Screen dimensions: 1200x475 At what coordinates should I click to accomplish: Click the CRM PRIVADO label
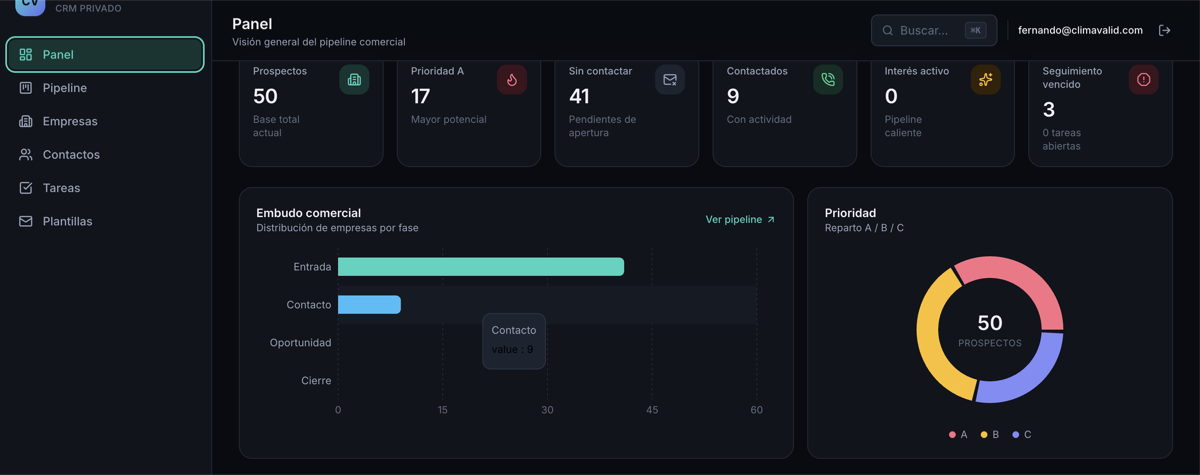coord(88,8)
